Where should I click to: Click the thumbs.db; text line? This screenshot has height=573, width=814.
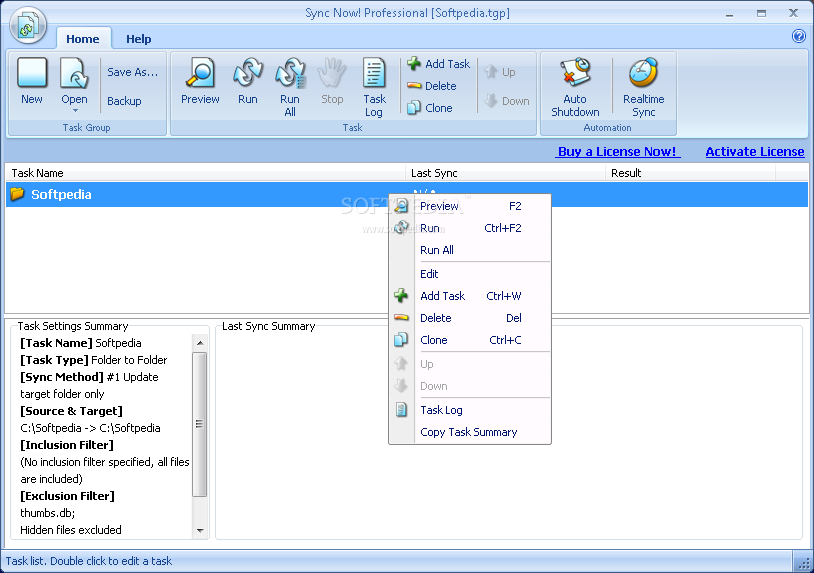tap(48, 513)
